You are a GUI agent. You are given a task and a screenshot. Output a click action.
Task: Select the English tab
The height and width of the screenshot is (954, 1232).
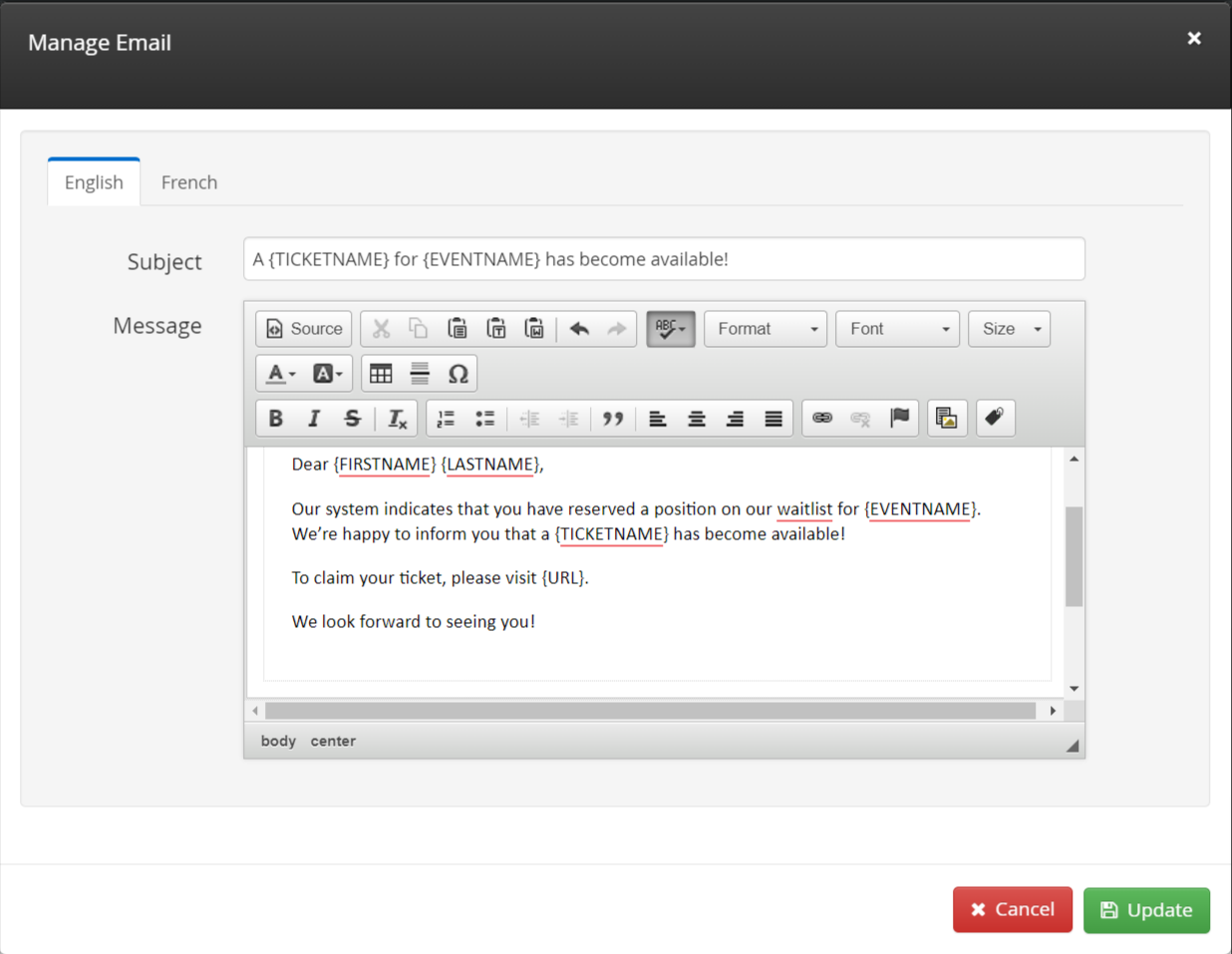[94, 182]
